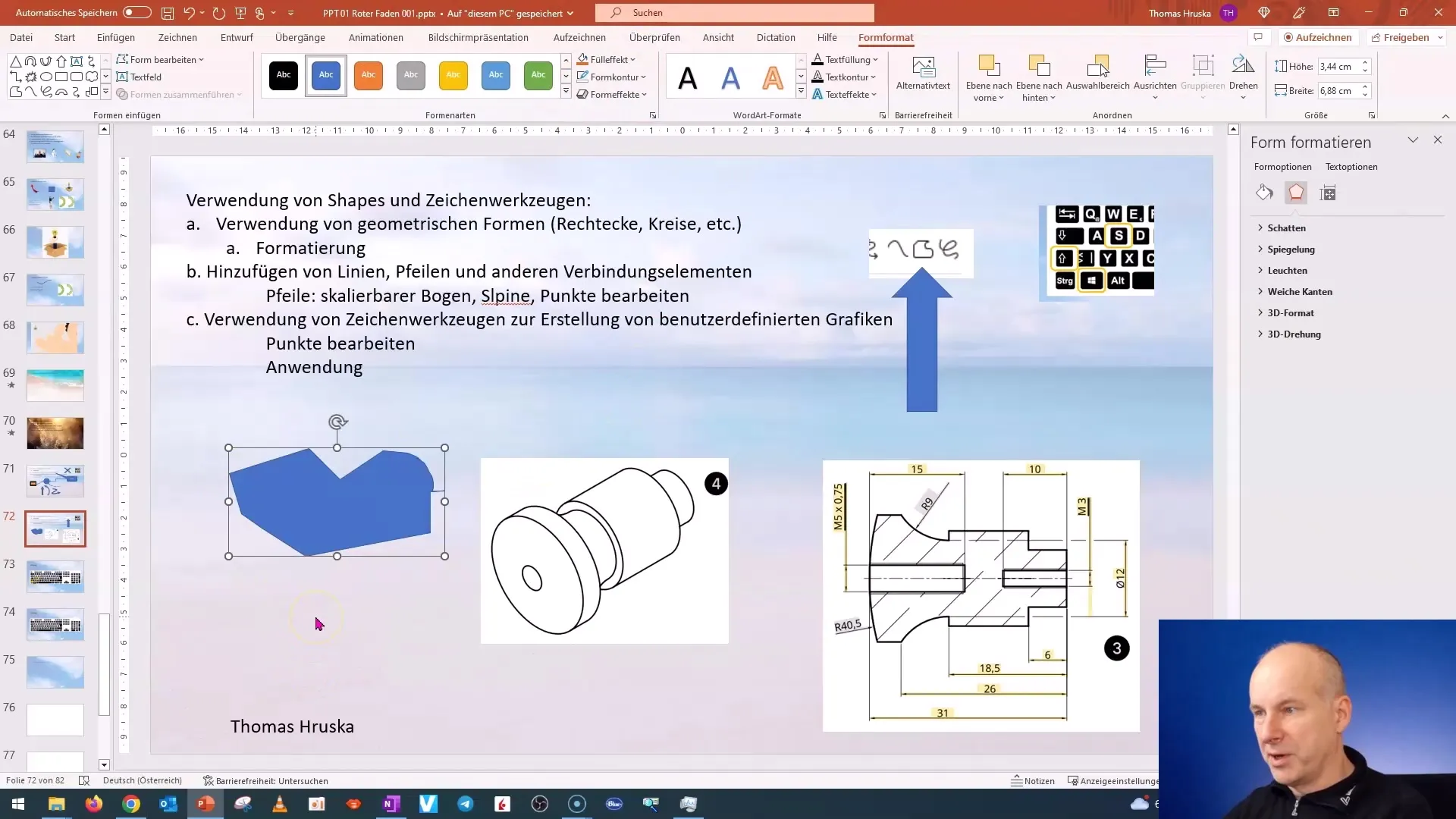Open the Datei menu
Viewport: 1456px width, 819px height.
tap(21, 37)
